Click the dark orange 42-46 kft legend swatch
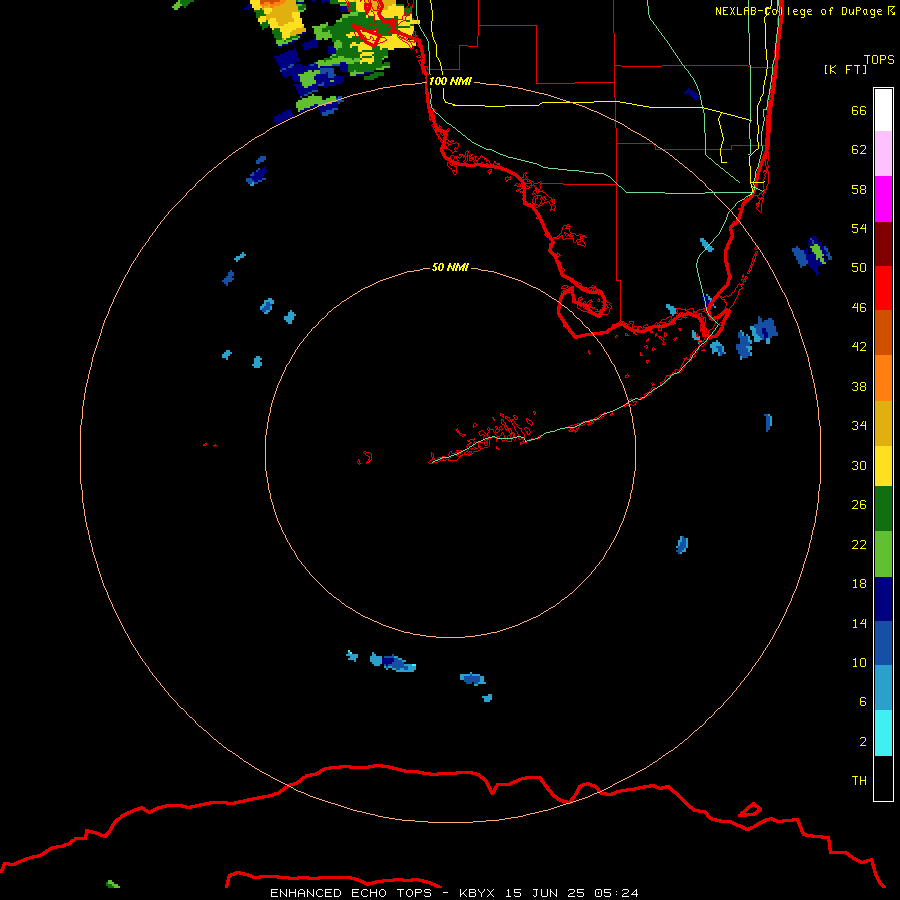The image size is (900, 900). 883,332
